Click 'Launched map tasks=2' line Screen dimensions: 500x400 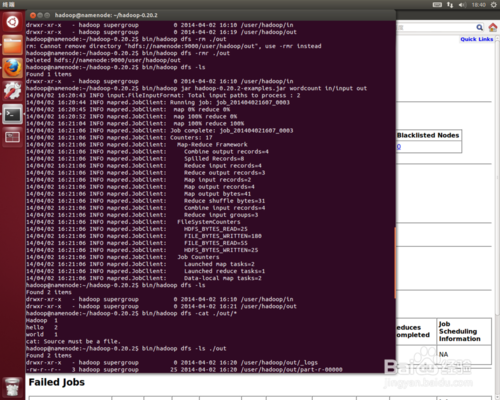click(x=140, y=264)
